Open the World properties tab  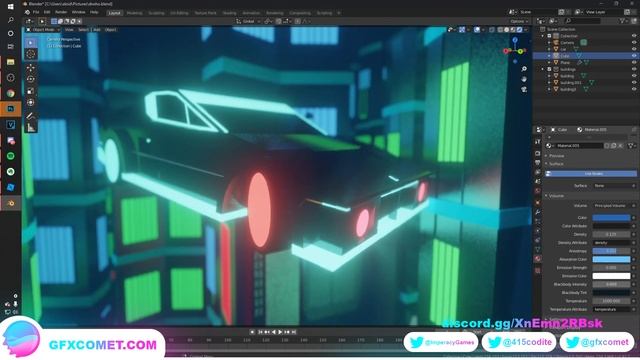point(538,191)
